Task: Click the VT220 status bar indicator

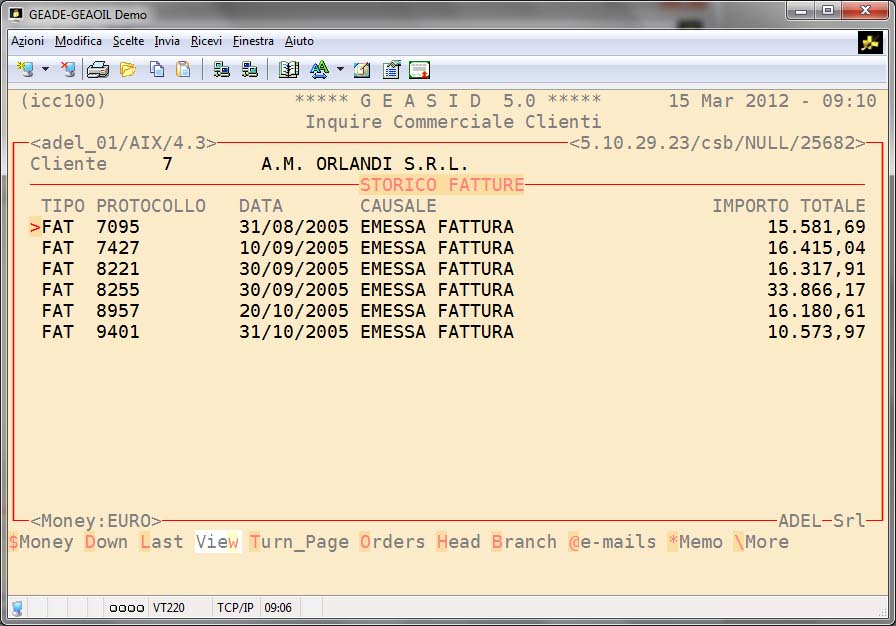Action: pos(167,607)
